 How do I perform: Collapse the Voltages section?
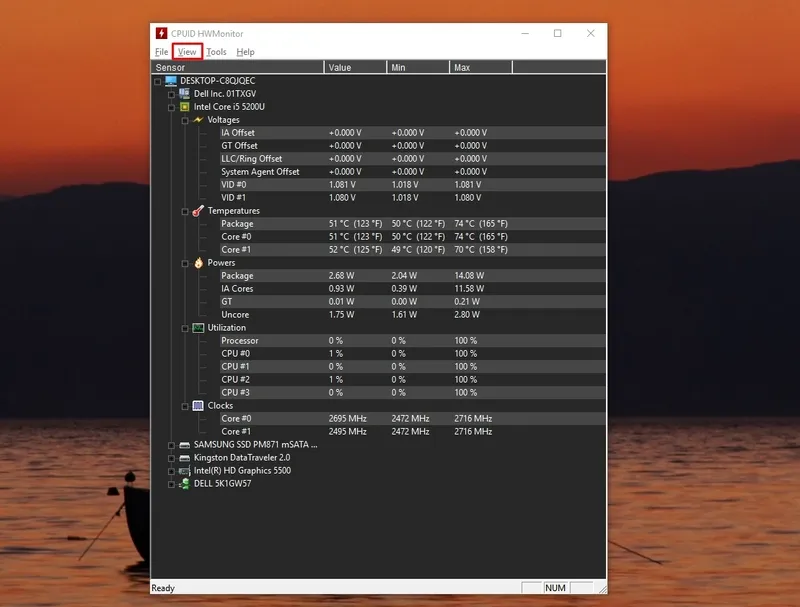(x=185, y=120)
